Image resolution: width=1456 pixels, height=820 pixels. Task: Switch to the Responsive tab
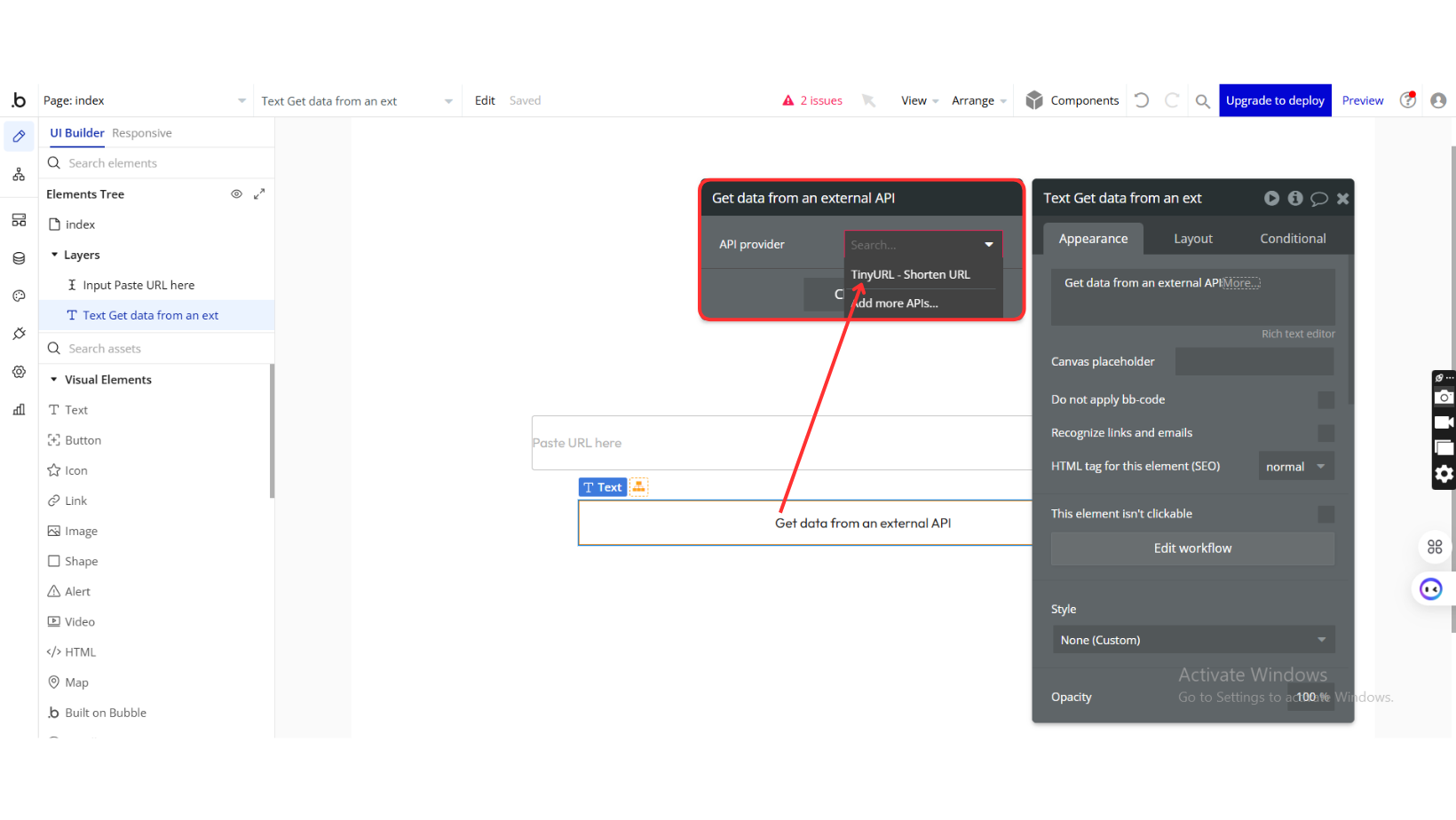[142, 133]
